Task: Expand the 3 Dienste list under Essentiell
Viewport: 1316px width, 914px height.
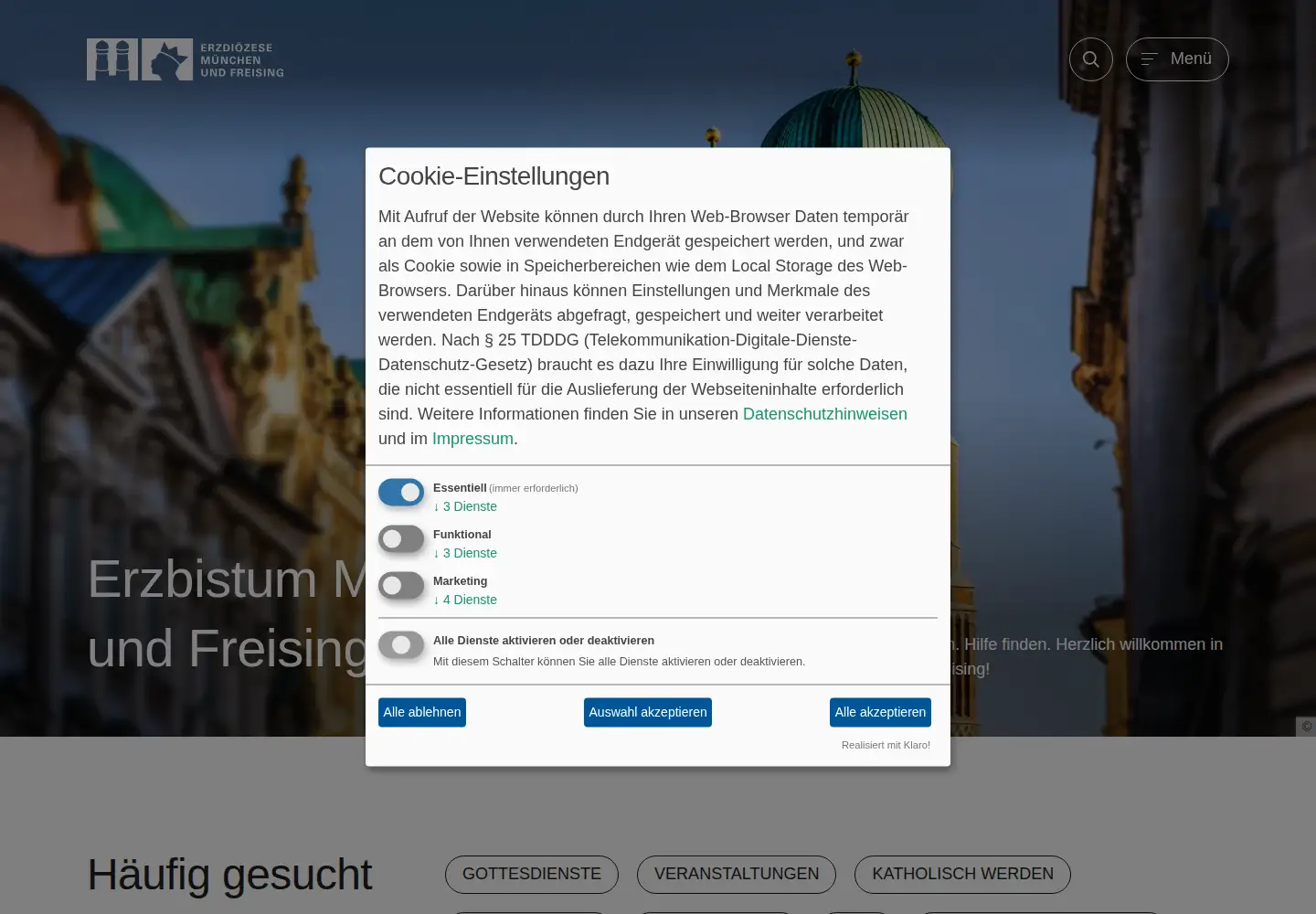Action: [465, 506]
